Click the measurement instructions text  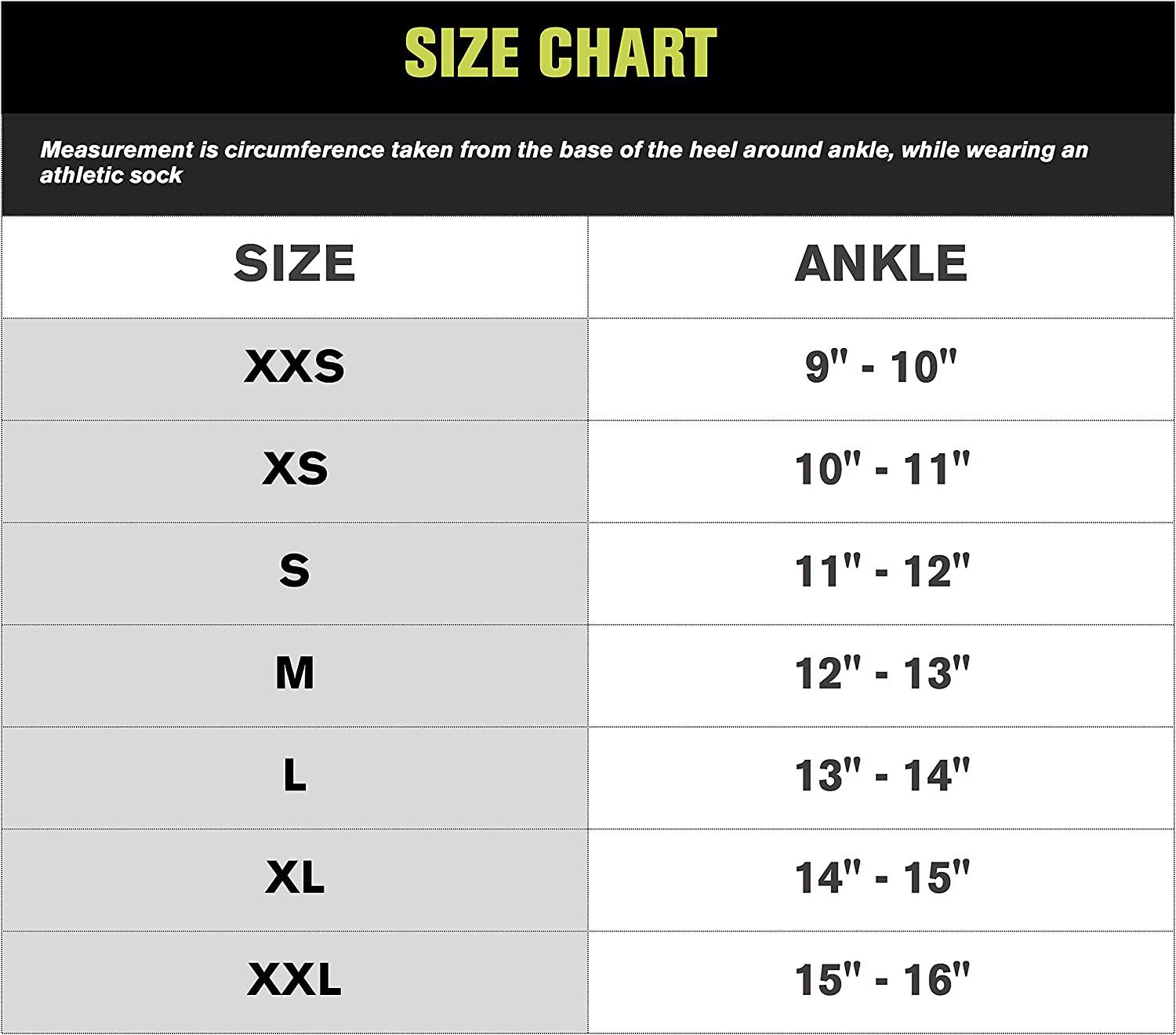563,151
